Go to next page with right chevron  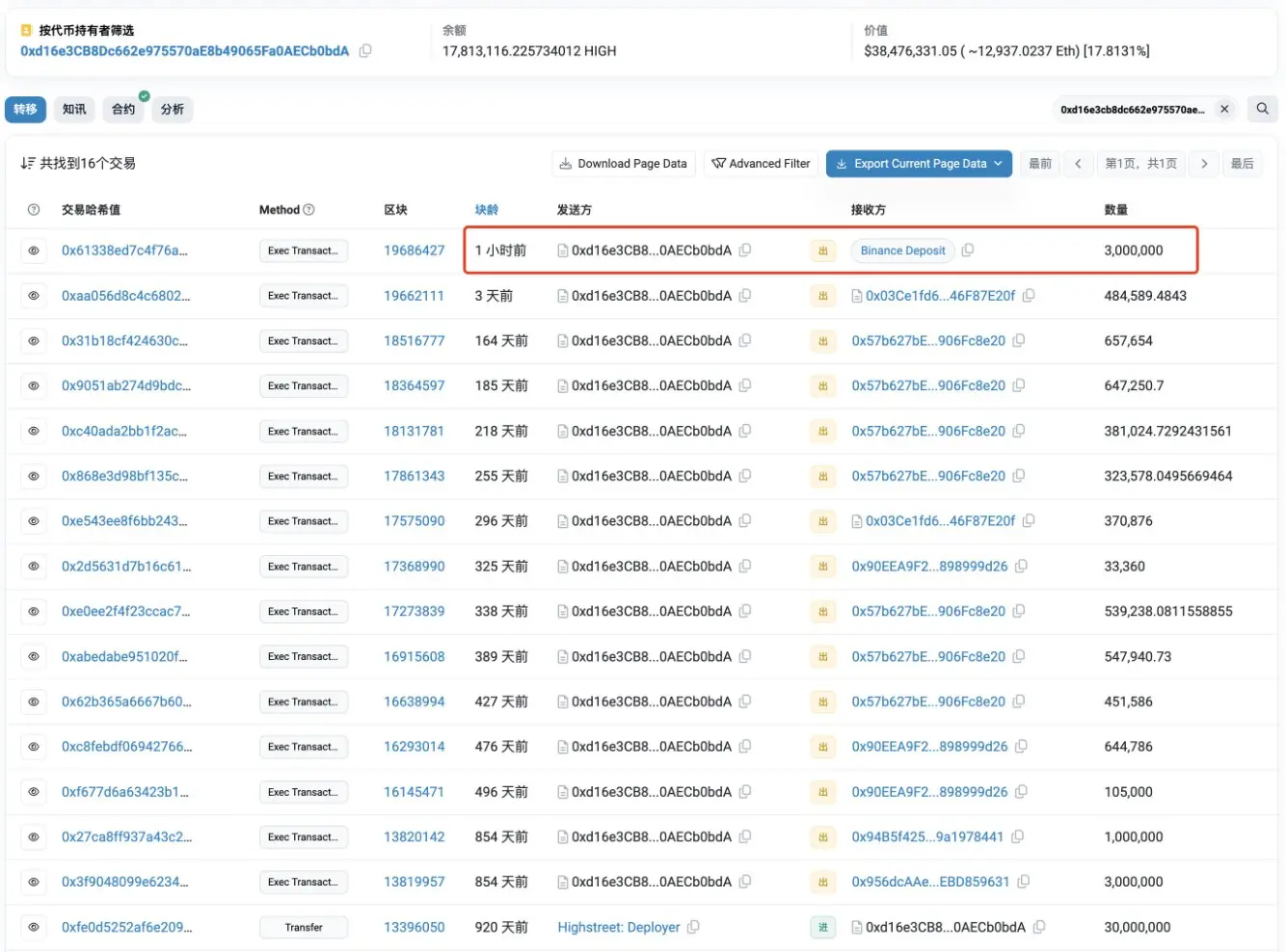click(1204, 164)
